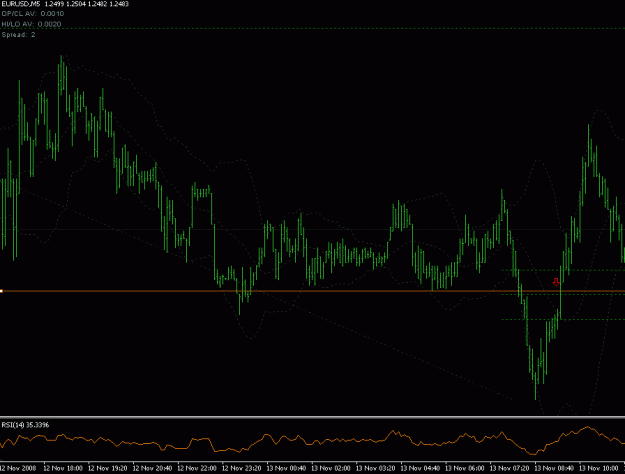Viewport: 625px width, 474px height.
Task: Click the 'HI/LO AV: 0.0020' label
Action: [31, 24]
